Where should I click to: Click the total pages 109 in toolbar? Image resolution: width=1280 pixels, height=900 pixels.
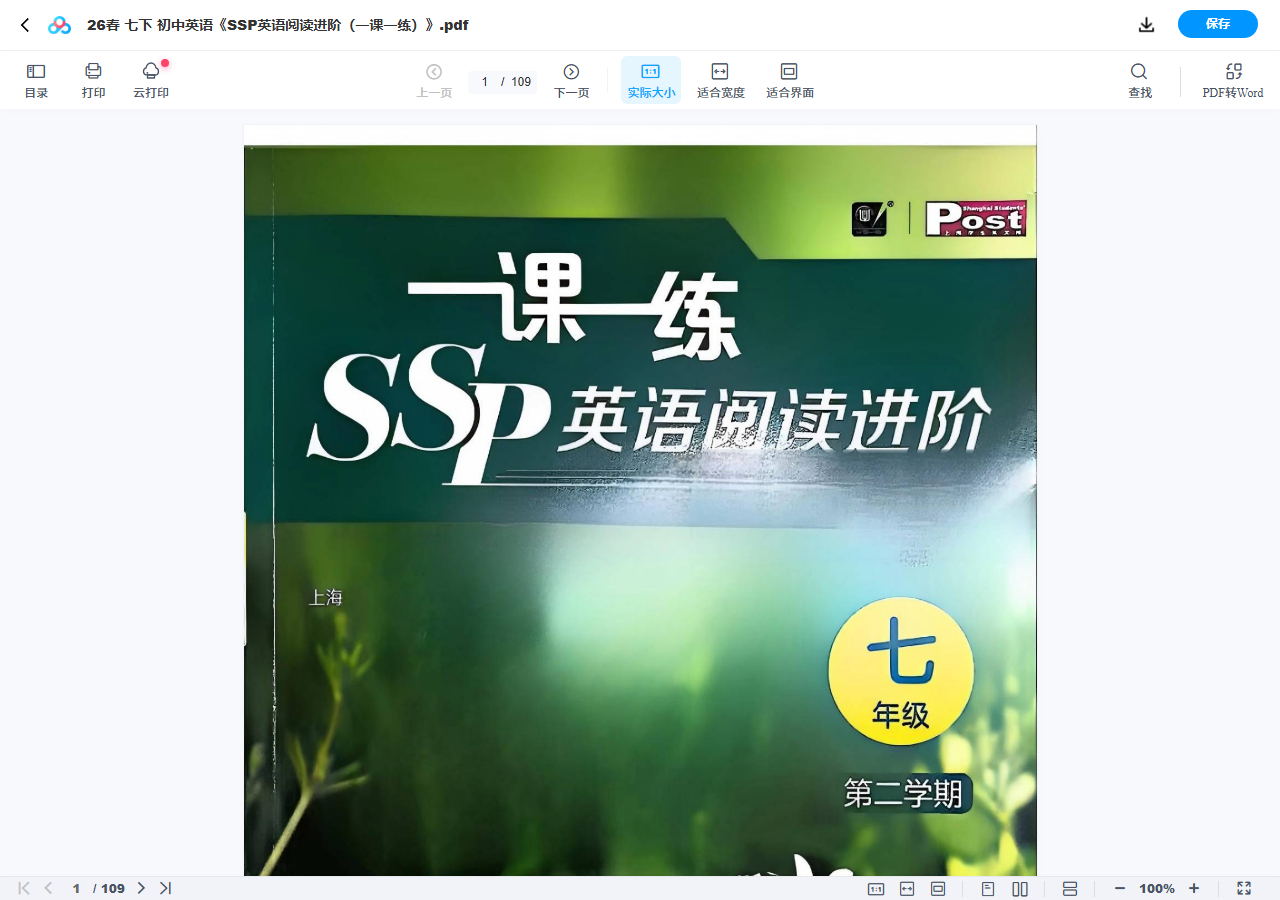pyautogui.click(x=521, y=82)
